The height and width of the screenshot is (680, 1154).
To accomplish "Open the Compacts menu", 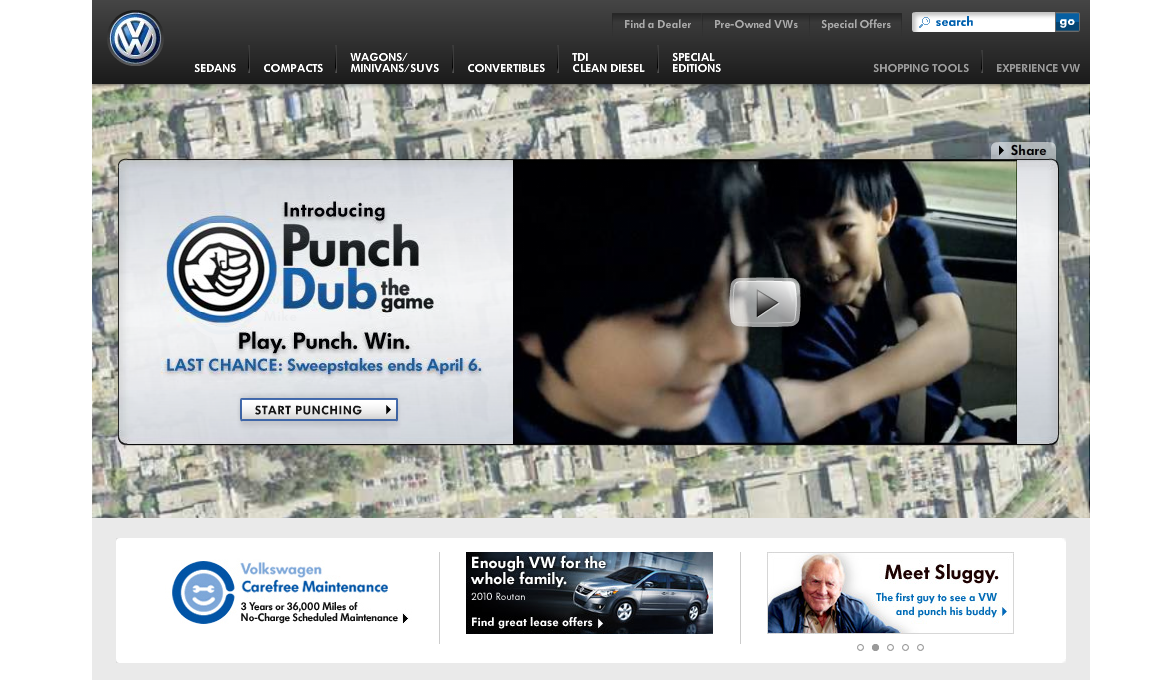I will click(293, 68).
